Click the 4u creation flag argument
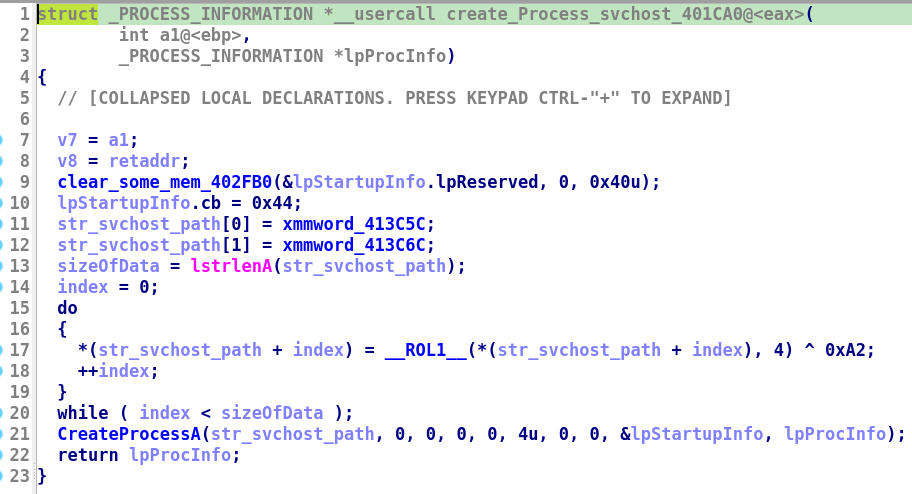Image resolution: width=912 pixels, height=494 pixels. coord(528,433)
